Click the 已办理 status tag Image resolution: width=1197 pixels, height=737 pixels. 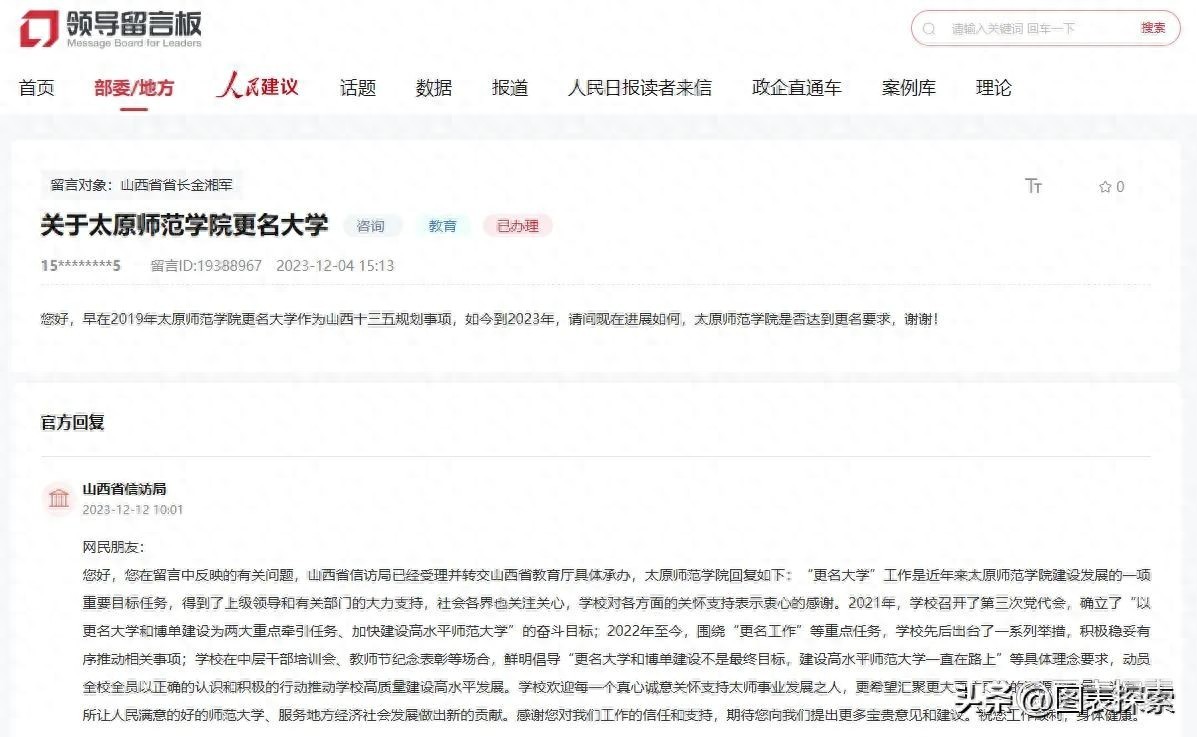tap(518, 226)
